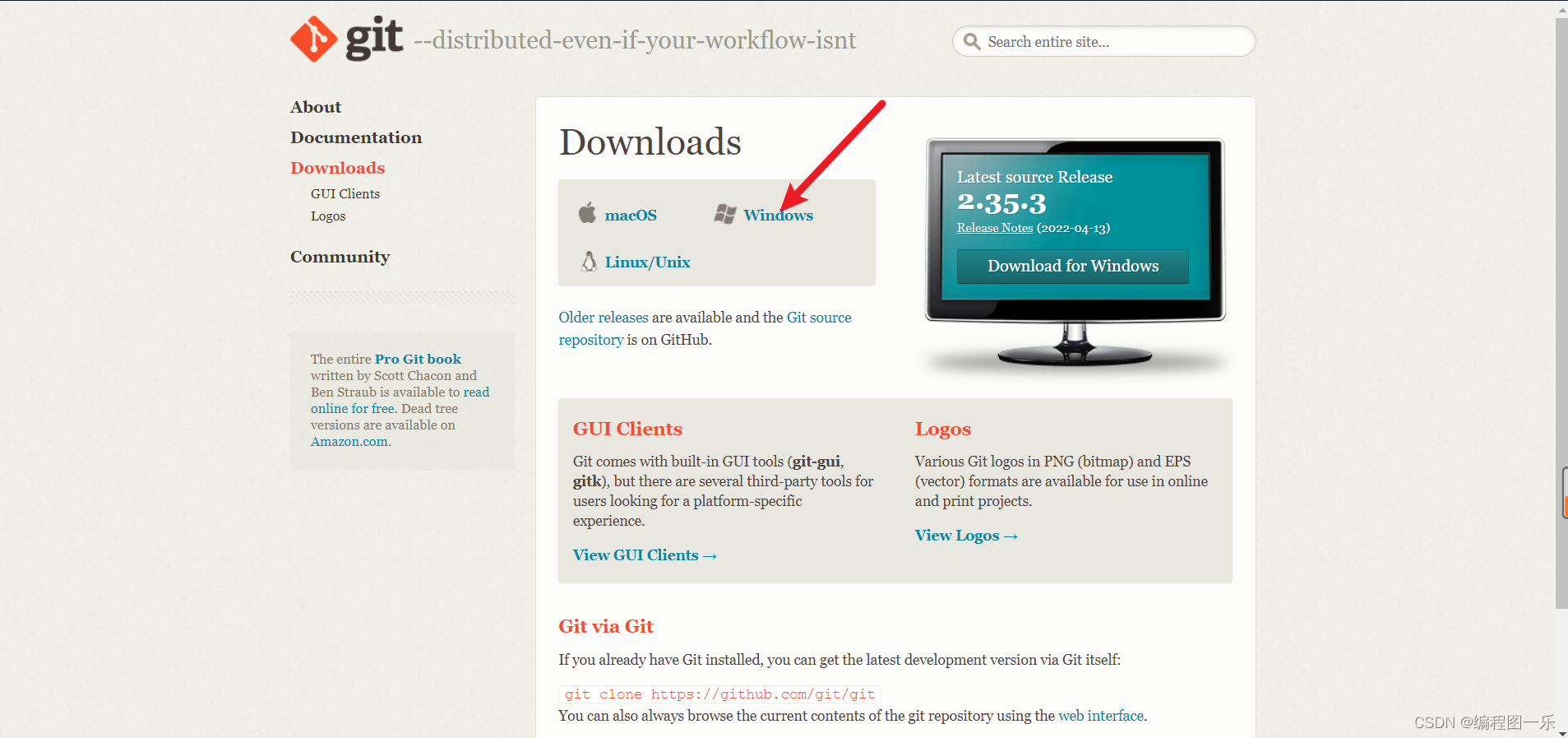Image resolution: width=1568 pixels, height=738 pixels.
Task: Open the Community menu item
Action: (x=340, y=257)
